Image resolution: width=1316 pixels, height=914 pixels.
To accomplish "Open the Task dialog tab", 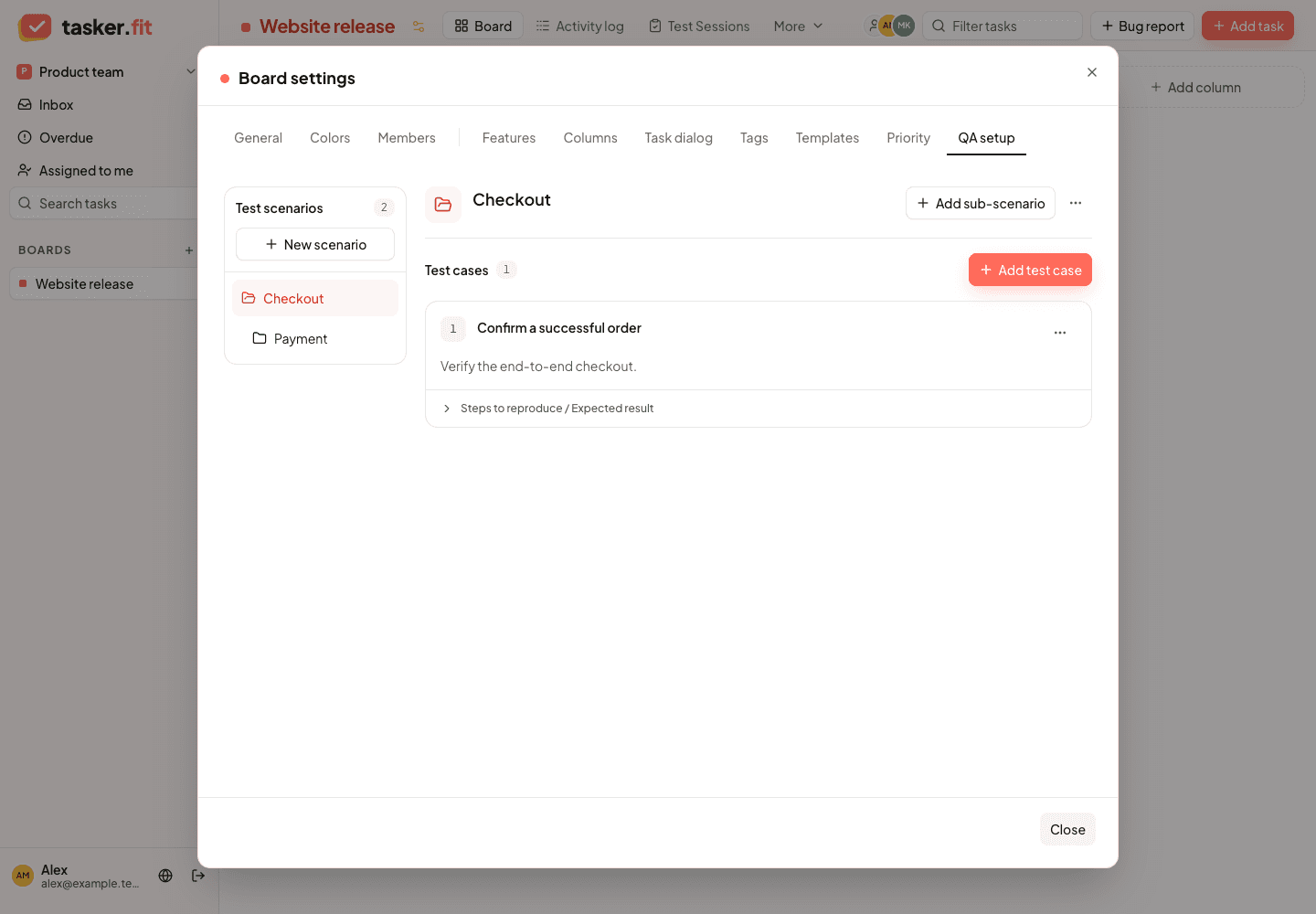I will (678, 138).
